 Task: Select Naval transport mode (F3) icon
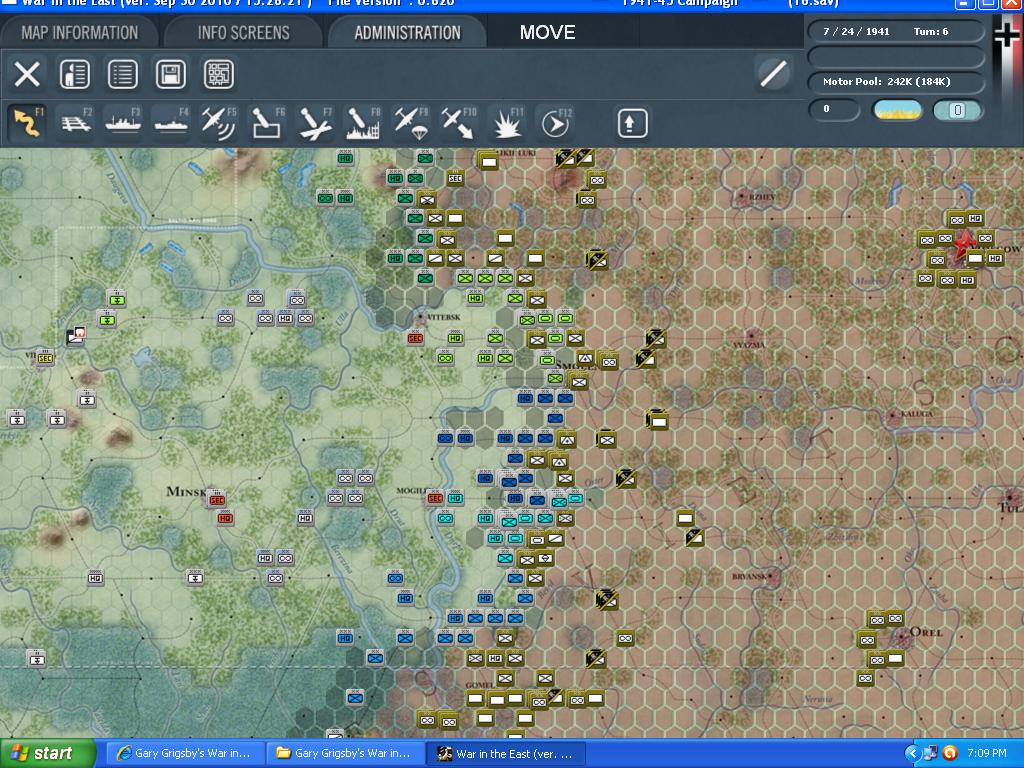pos(123,123)
